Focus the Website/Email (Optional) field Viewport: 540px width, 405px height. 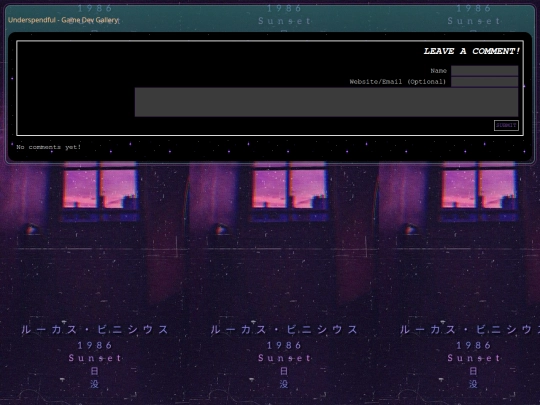tap(485, 82)
